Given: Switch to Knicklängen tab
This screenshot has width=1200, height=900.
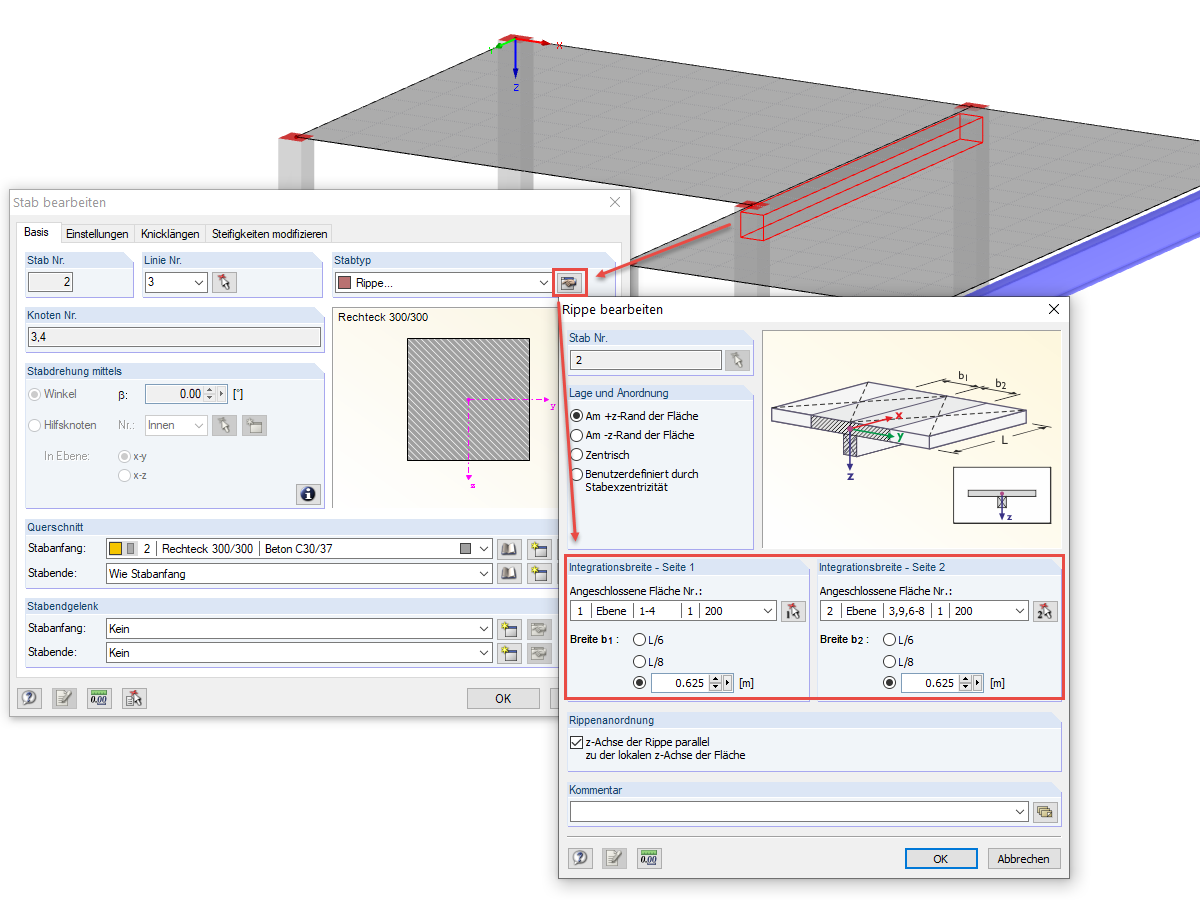Looking at the screenshot, I should [170, 234].
